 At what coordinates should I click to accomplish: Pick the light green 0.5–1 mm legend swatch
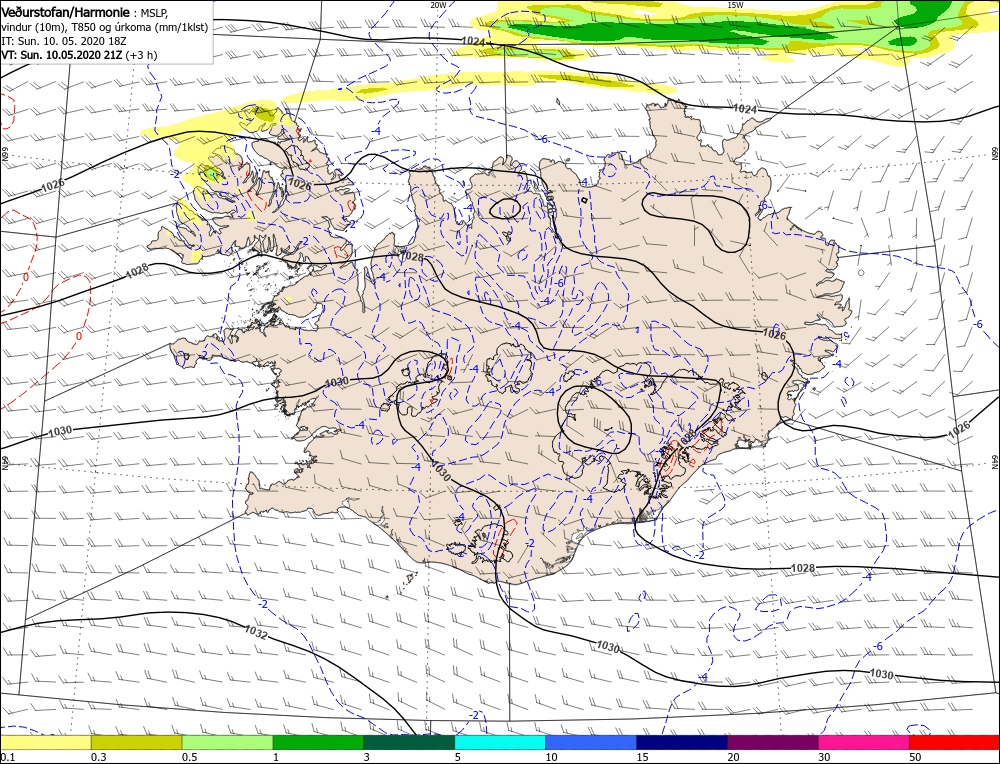click(x=228, y=743)
